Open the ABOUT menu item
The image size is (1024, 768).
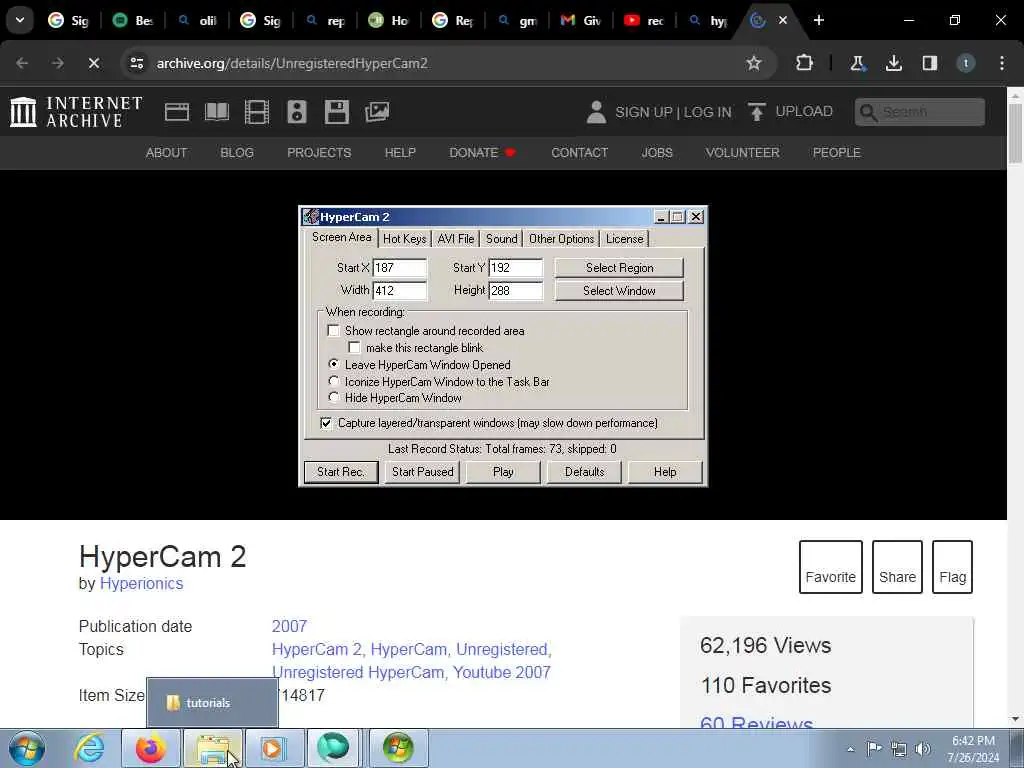point(167,153)
